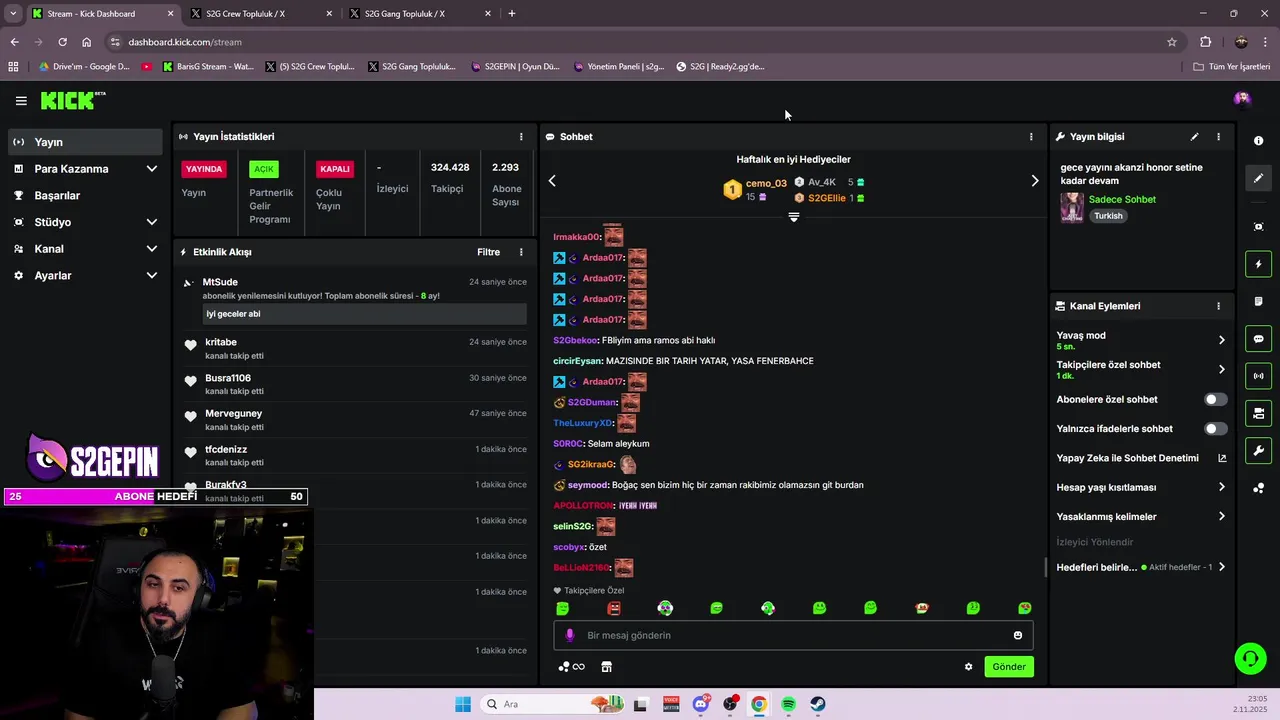Open the BarisG Stream bookmark
The width and height of the screenshot is (1280, 720).
point(206,67)
